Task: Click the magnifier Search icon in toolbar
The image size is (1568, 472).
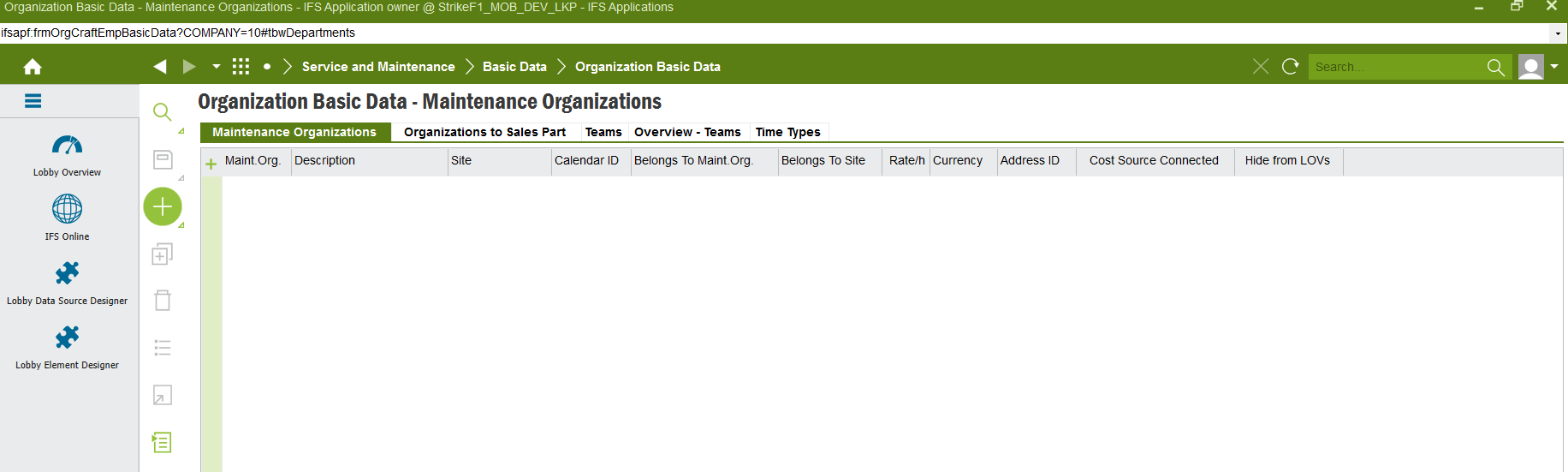Action: [163, 112]
